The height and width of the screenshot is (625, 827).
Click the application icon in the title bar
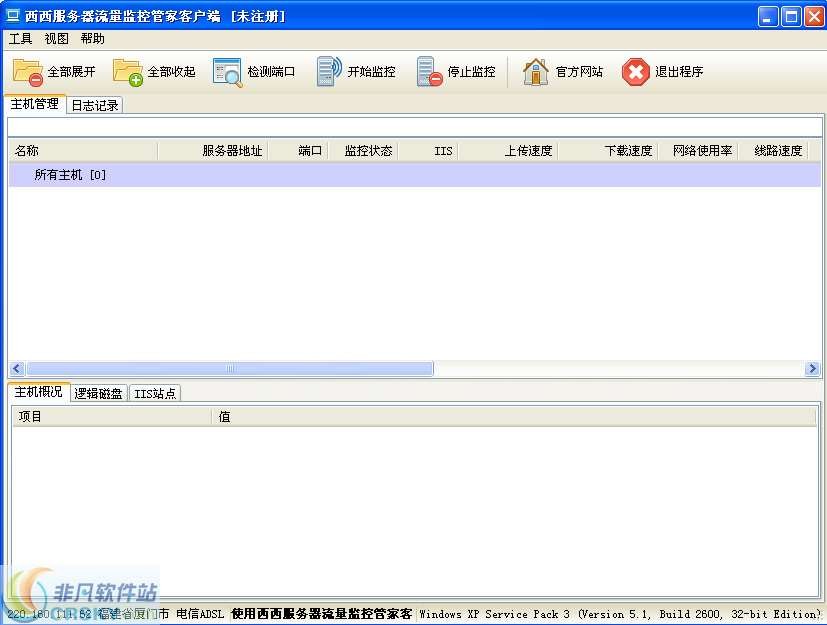point(12,15)
